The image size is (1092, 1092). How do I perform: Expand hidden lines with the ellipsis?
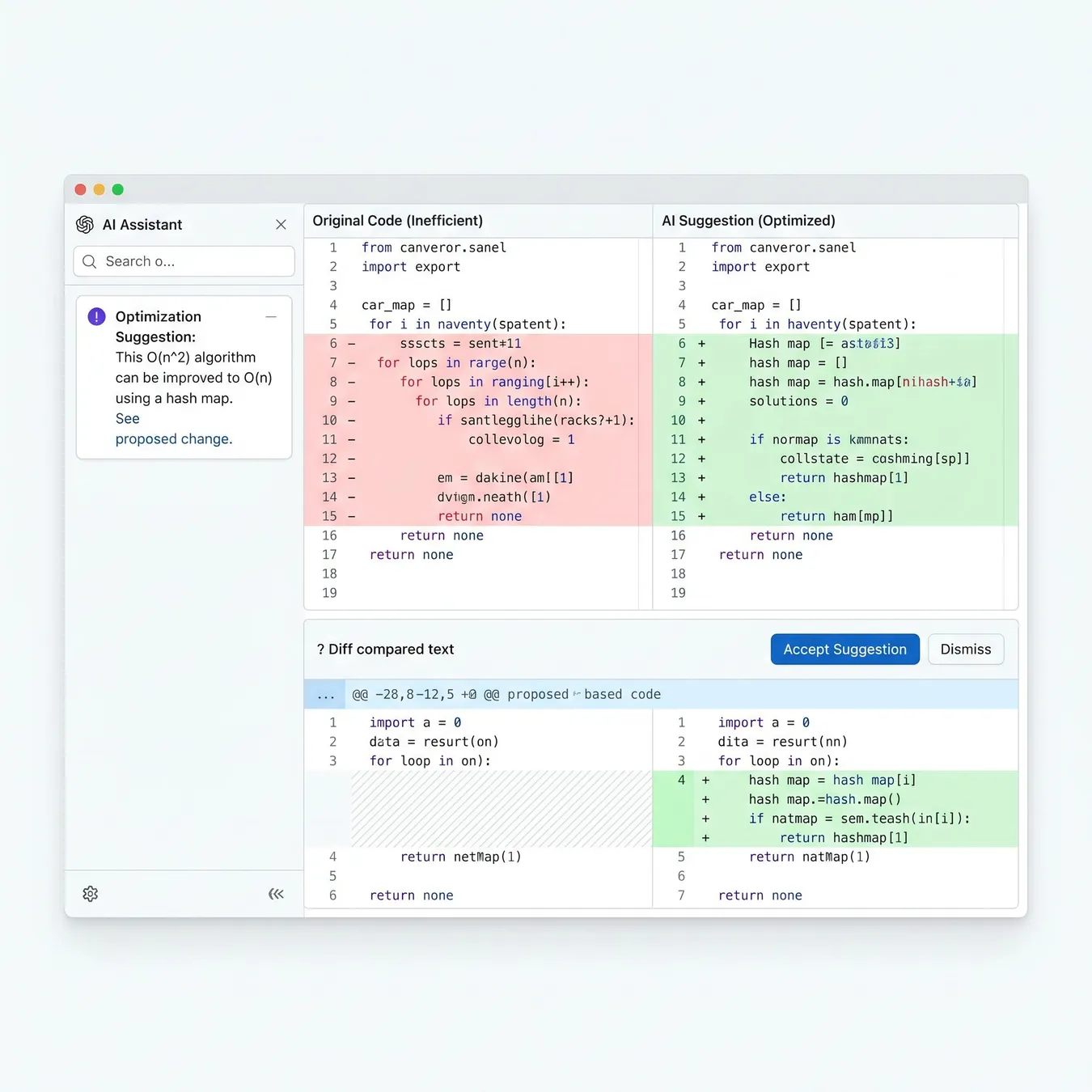click(326, 695)
